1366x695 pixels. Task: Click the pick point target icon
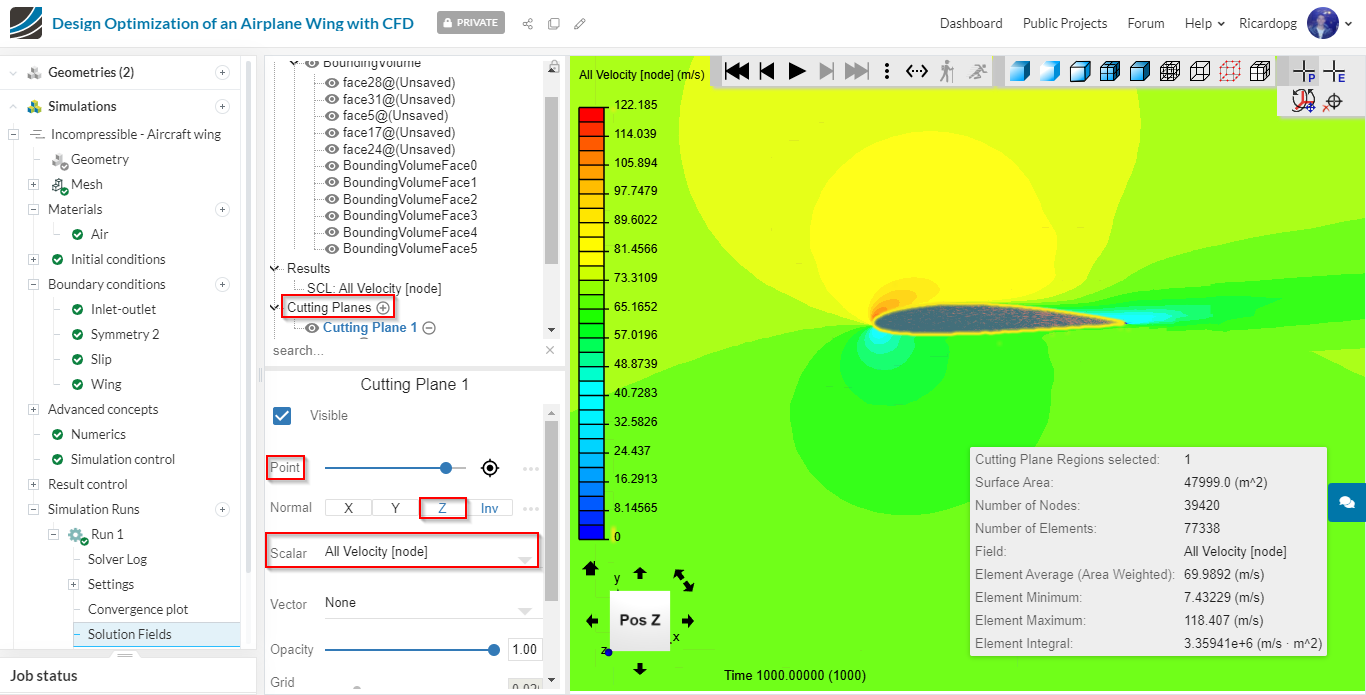[489, 468]
